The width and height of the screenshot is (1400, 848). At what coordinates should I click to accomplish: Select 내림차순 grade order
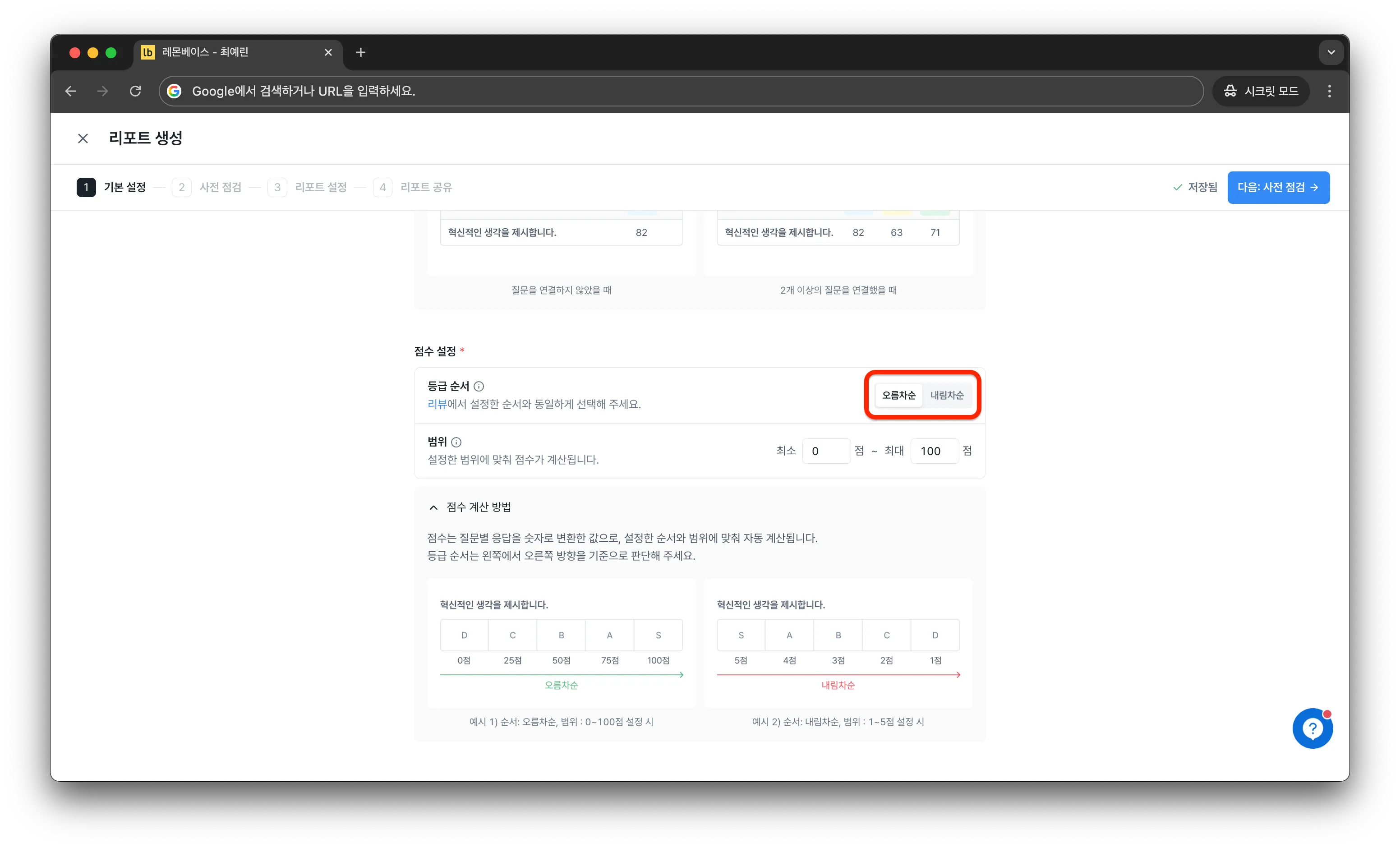point(947,395)
